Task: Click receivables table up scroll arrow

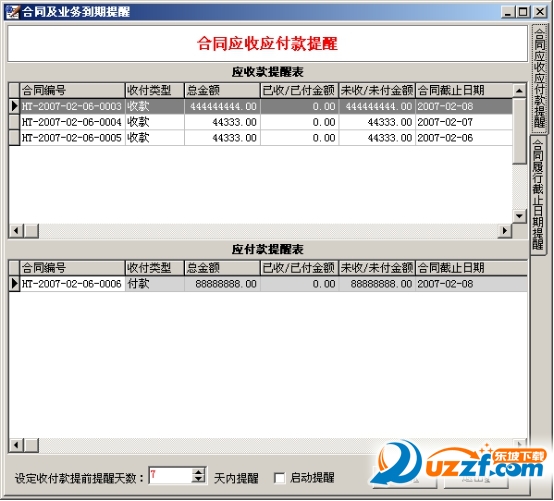Action: click(519, 91)
